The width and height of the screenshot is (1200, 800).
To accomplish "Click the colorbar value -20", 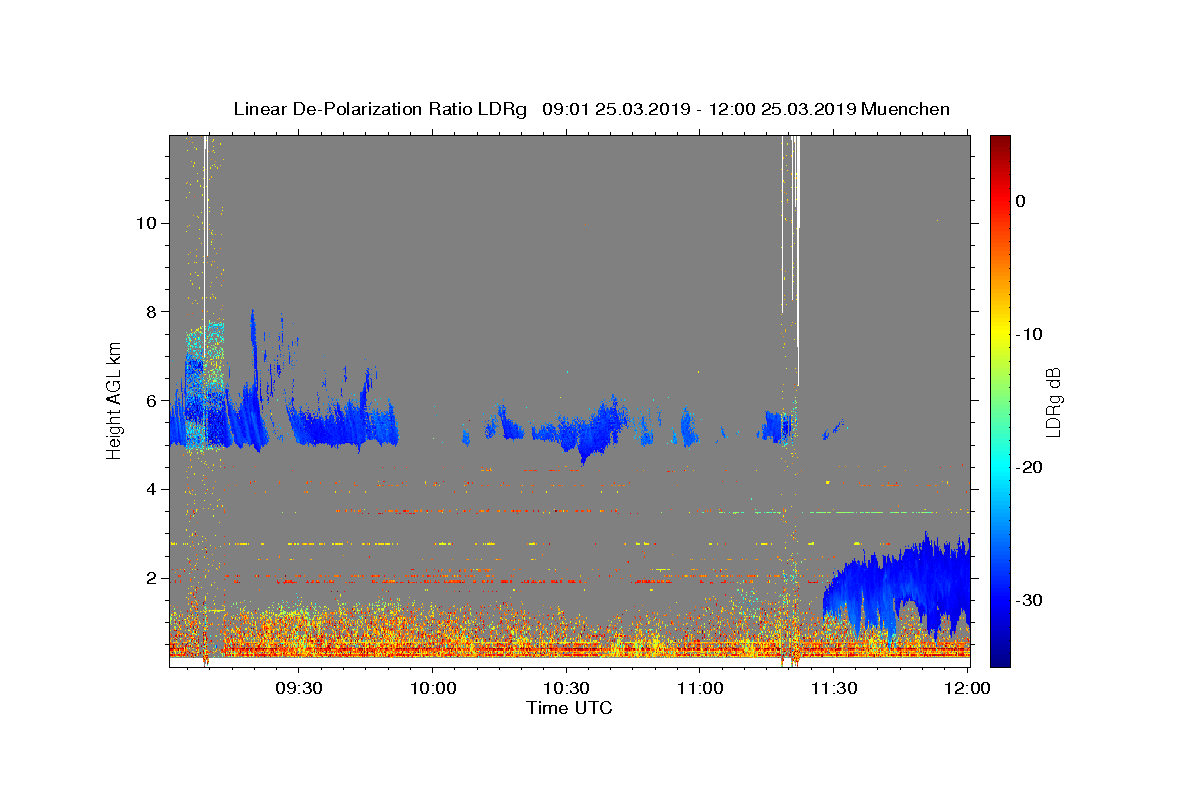I will point(1030,467).
